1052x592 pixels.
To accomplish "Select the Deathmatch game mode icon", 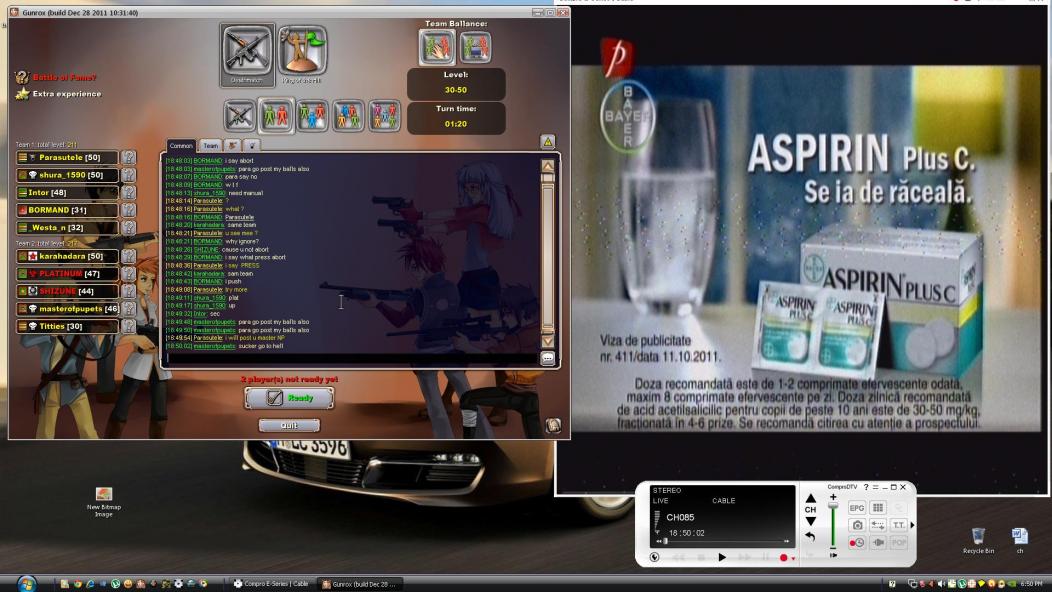I will coord(245,53).
